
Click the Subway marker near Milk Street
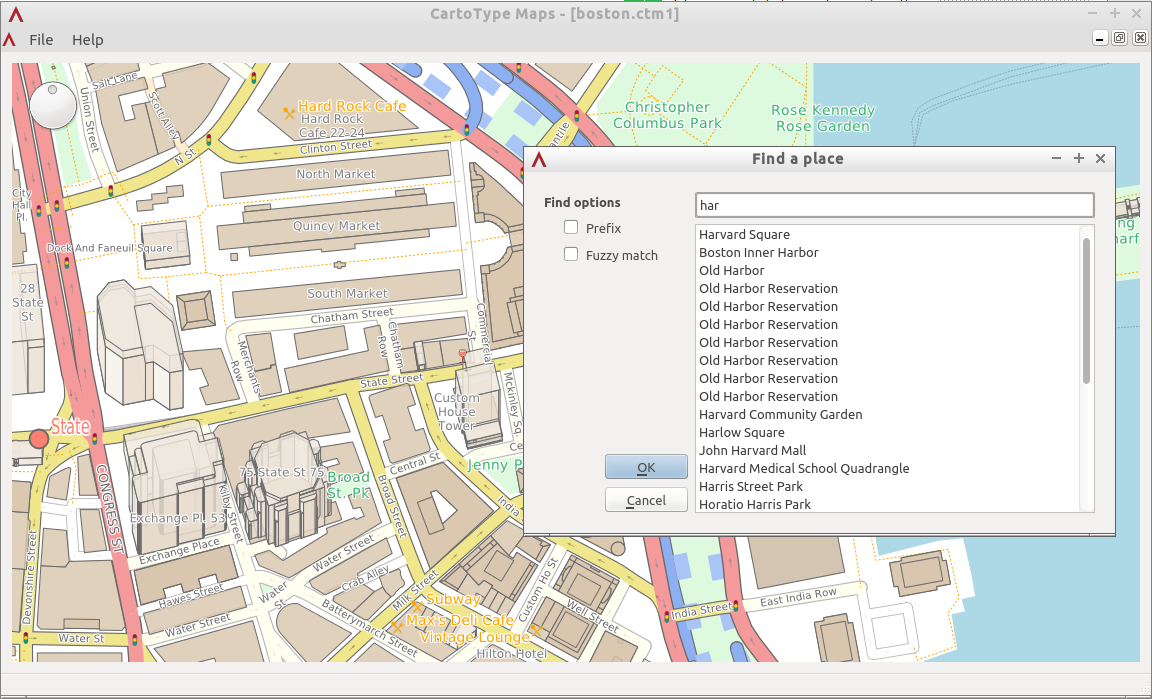coord(417,606)
